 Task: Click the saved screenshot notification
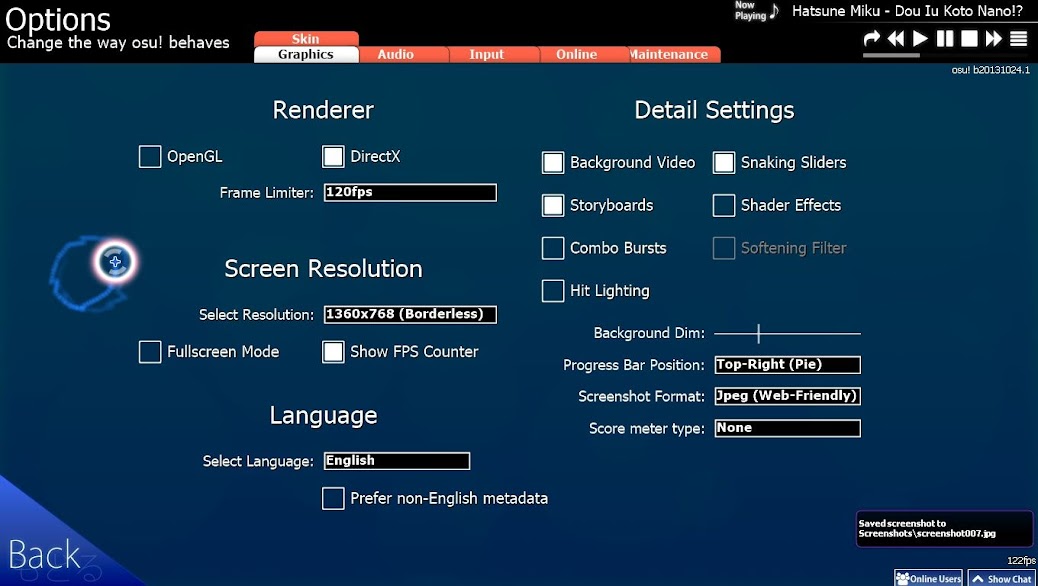[x=945, y=528]
